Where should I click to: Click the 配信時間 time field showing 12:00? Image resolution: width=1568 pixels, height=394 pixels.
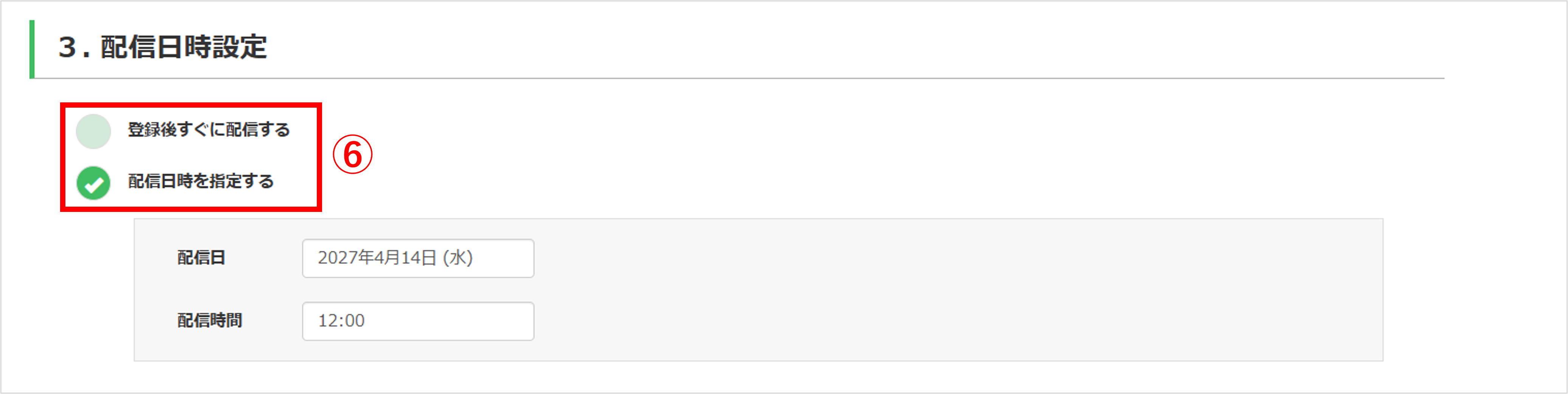418,321
